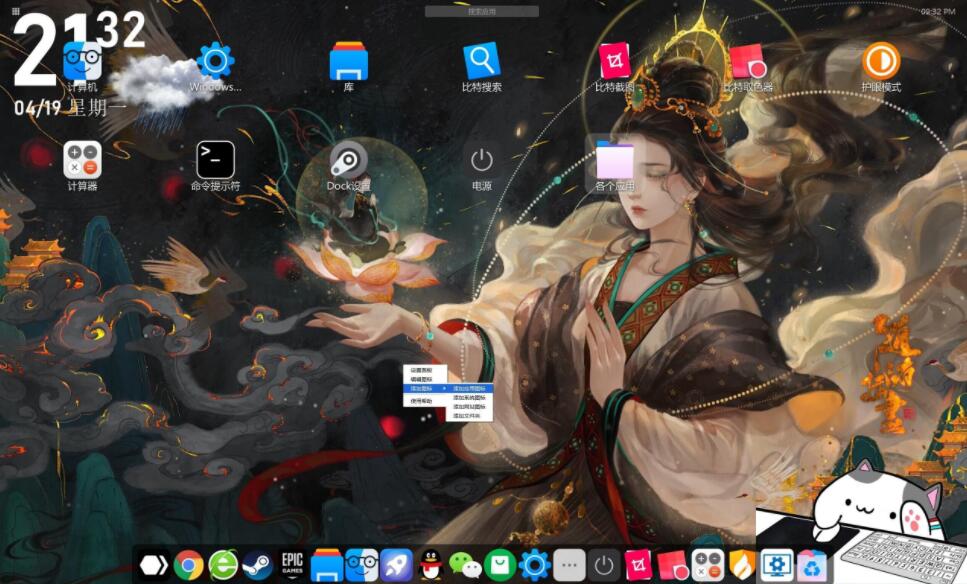Screen dimensions: 967x584
Task: Enable 护眼模式 from its desktop icon
Action: (881, 60)
